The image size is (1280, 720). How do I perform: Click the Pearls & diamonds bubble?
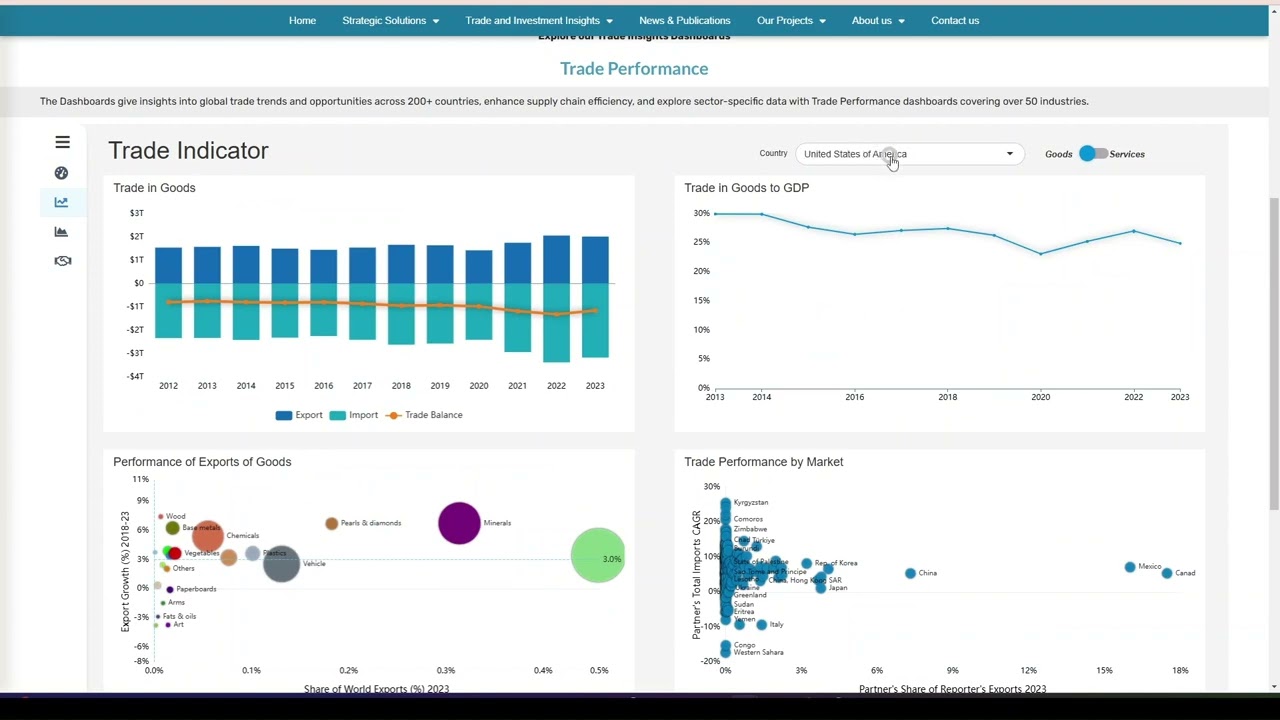tap(331, 523)
